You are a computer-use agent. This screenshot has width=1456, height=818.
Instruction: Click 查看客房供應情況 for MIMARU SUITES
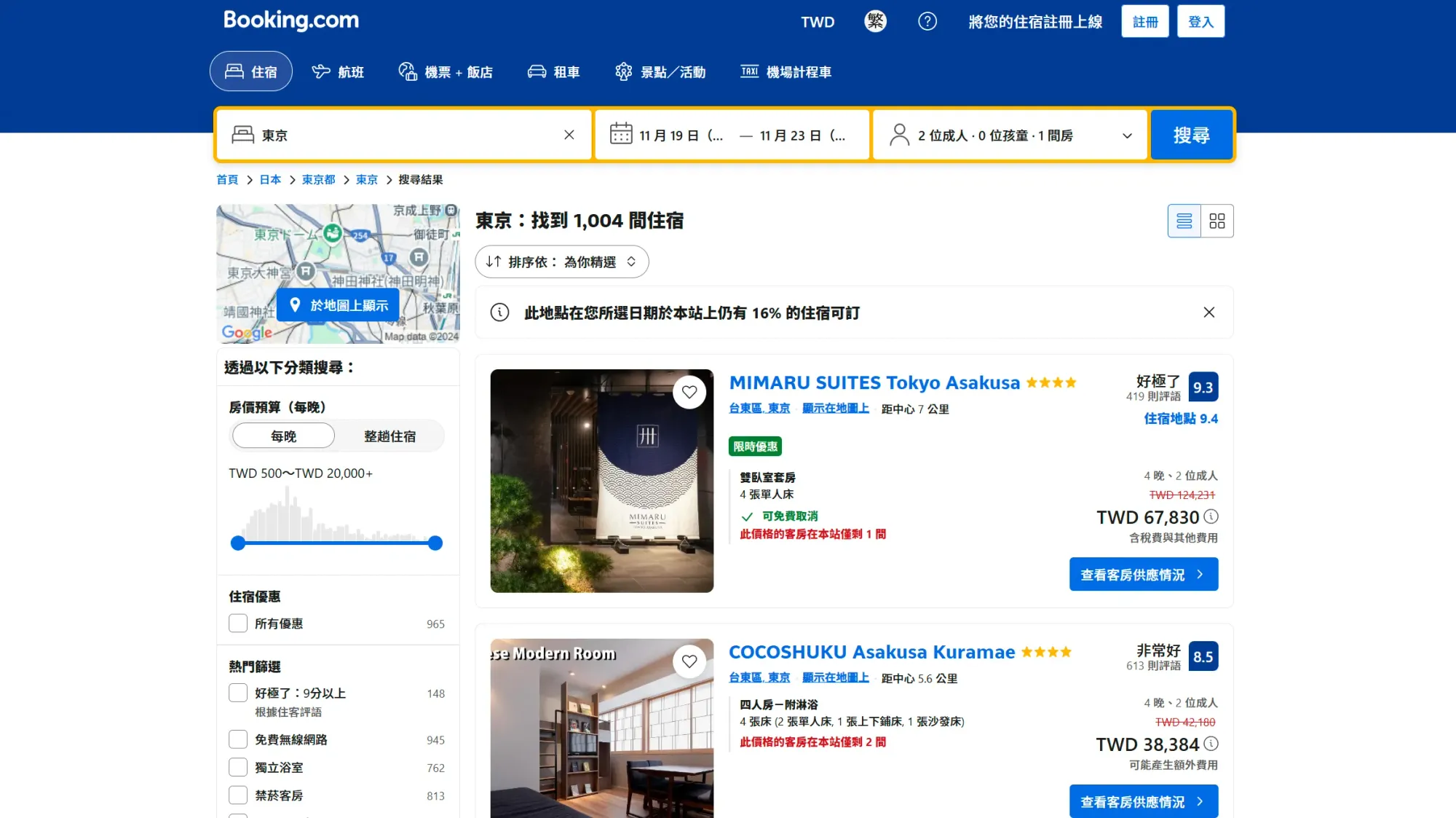(1143, 574)
